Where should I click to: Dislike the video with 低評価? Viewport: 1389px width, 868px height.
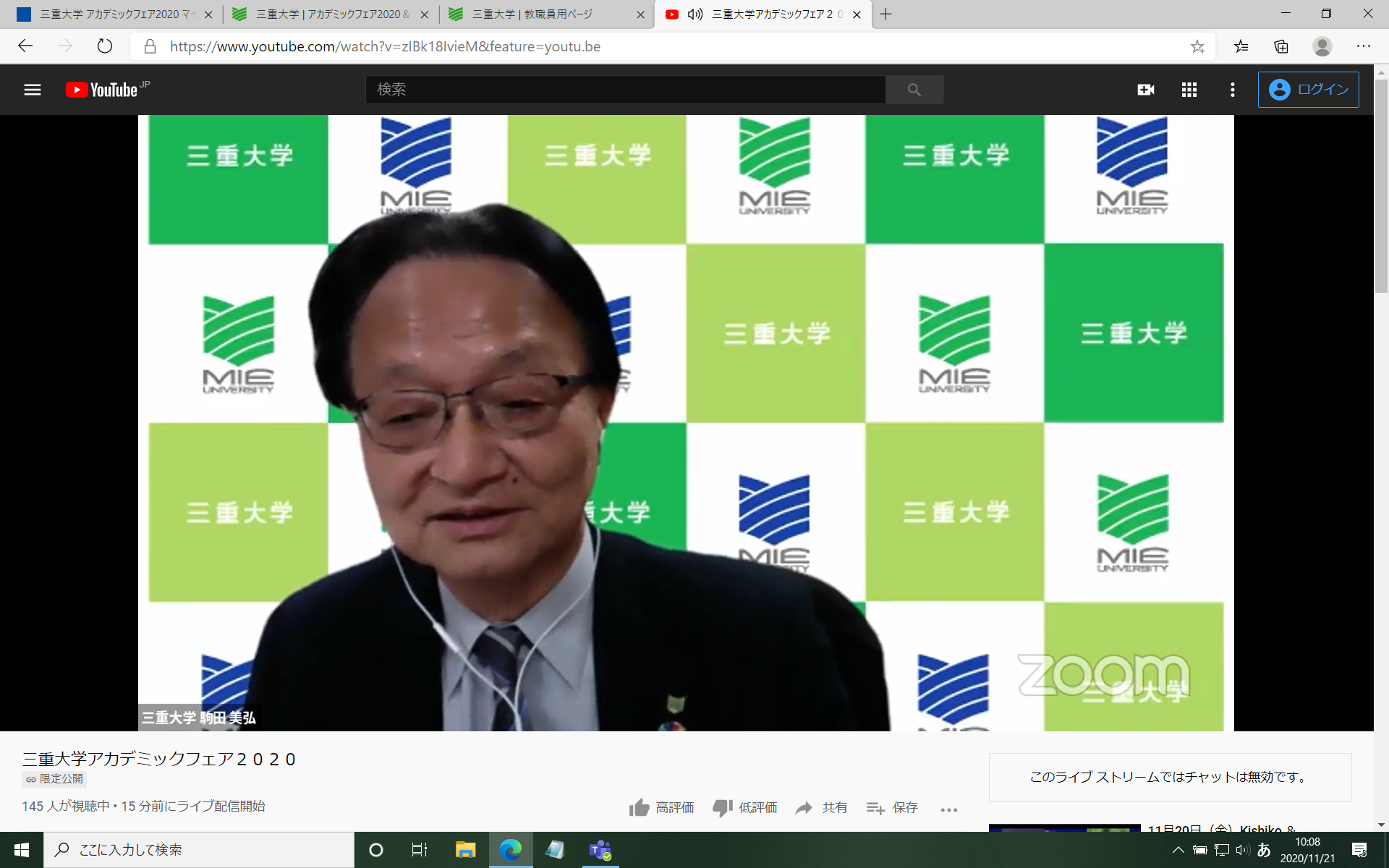point(744,808)
